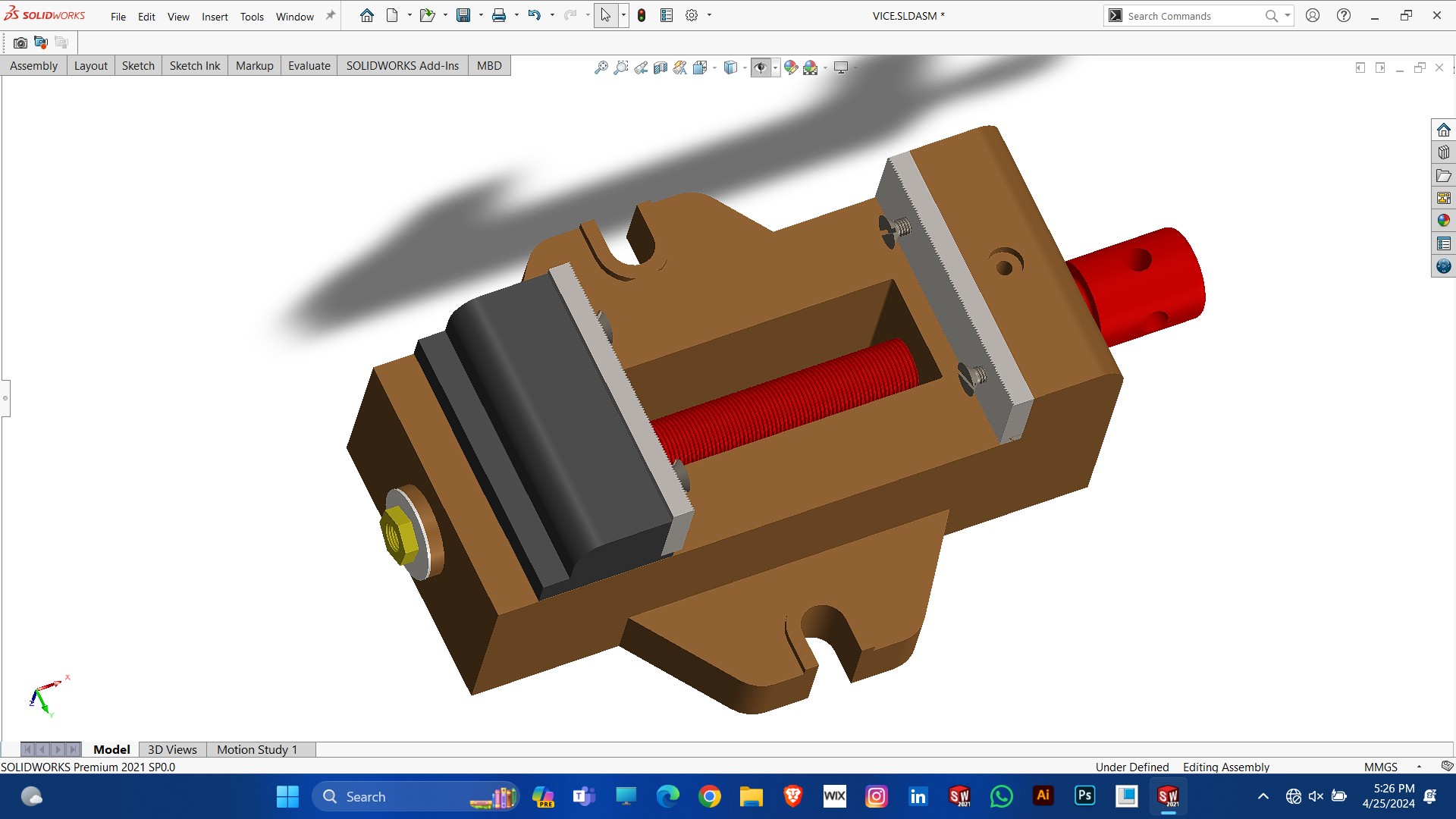Open the Tools menu

point(252,16)
